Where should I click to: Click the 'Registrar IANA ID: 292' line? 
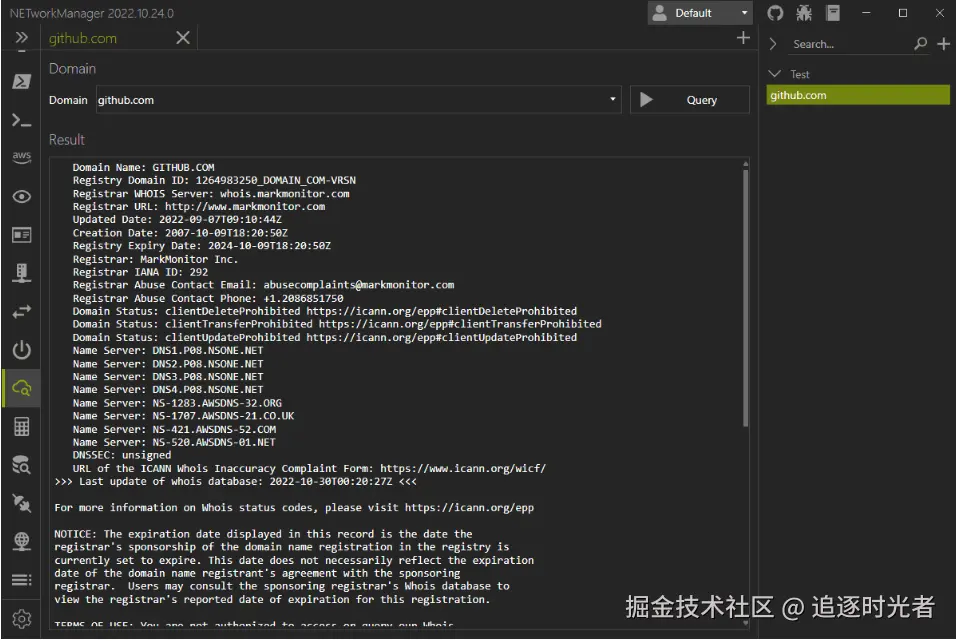pyautogui.click(x=140, y=272)
